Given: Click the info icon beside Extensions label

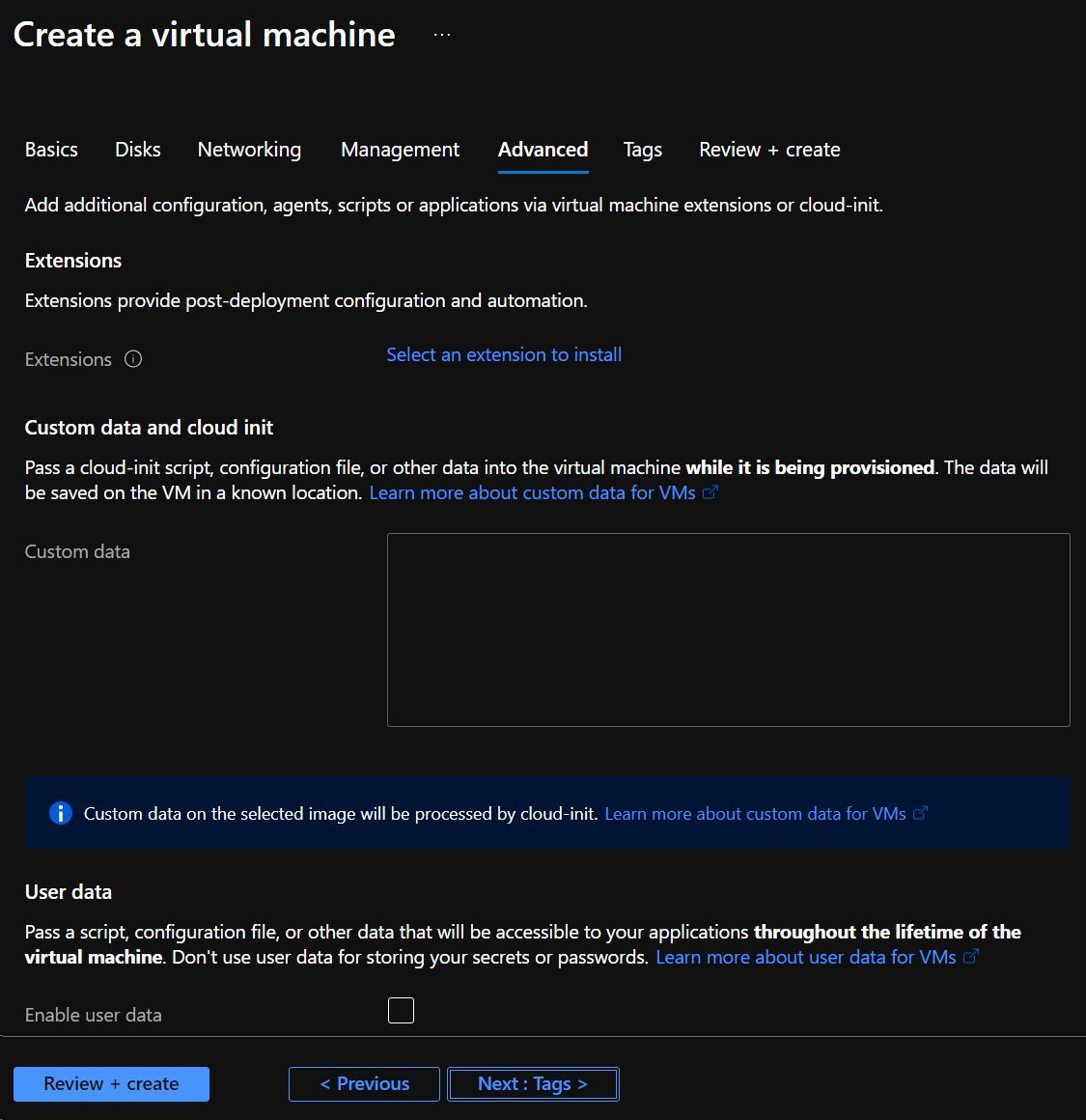Looking at the screenshot, I should point(132,359).
